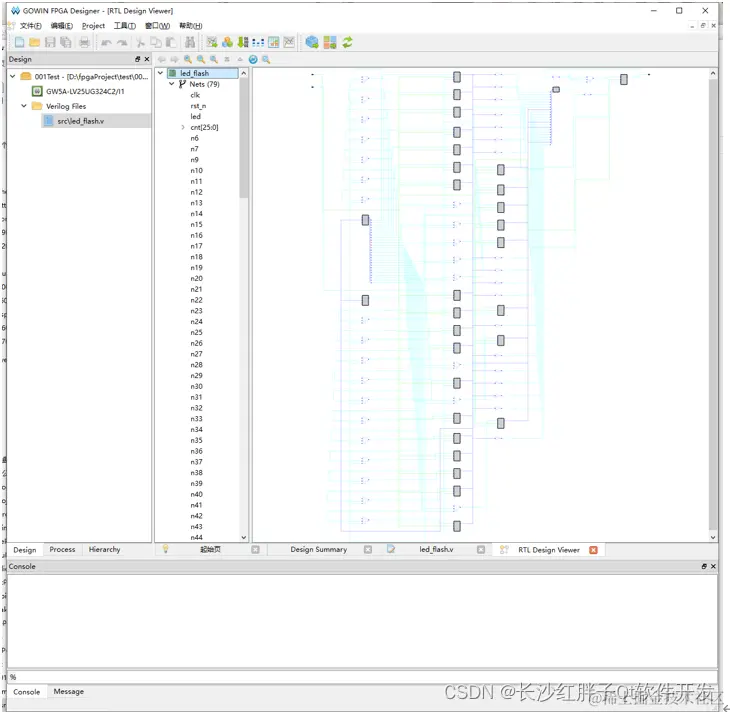Image resolution: width=730 pixels, height=712 pixels.
Task: Switch to the 起始页 start page tab
Action: tap(210, 549)
